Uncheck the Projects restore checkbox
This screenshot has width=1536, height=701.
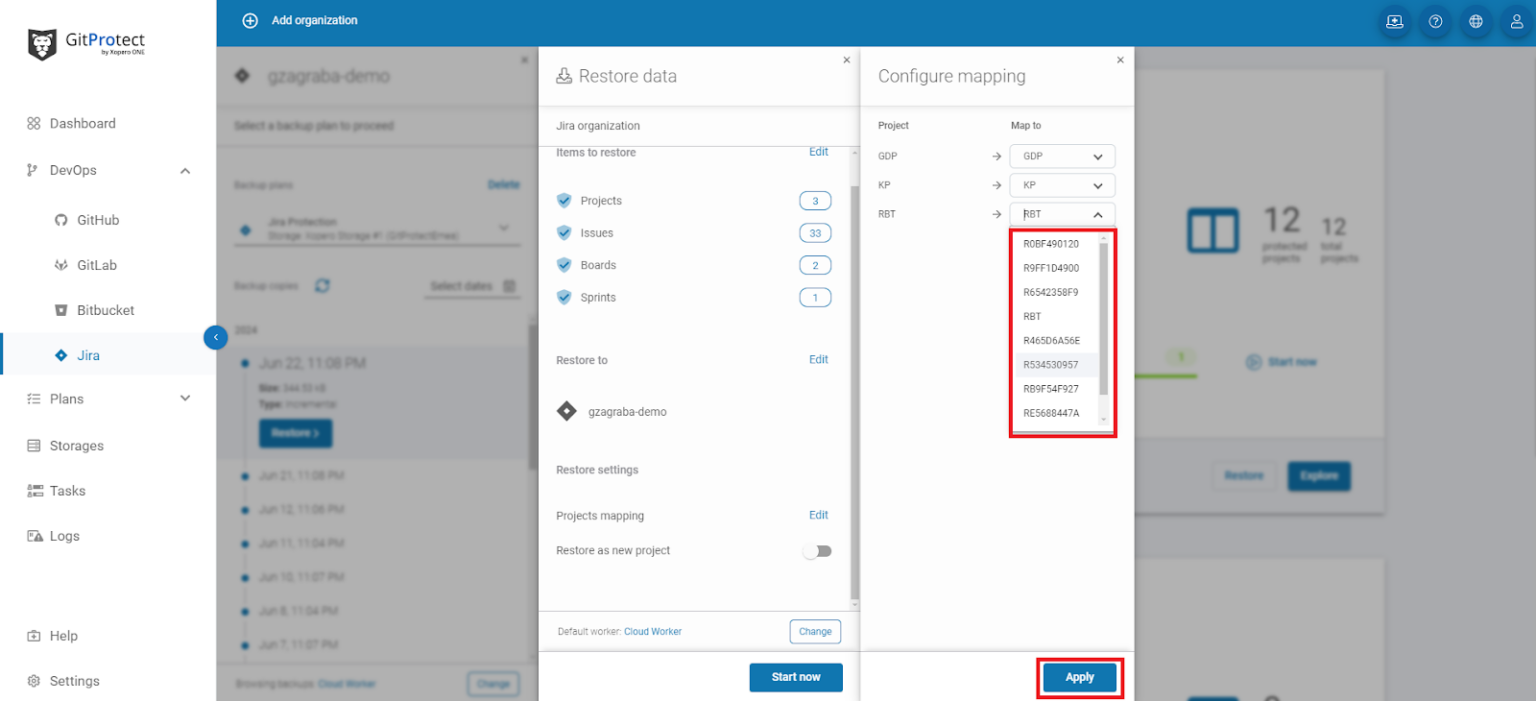tap(563, 200)
